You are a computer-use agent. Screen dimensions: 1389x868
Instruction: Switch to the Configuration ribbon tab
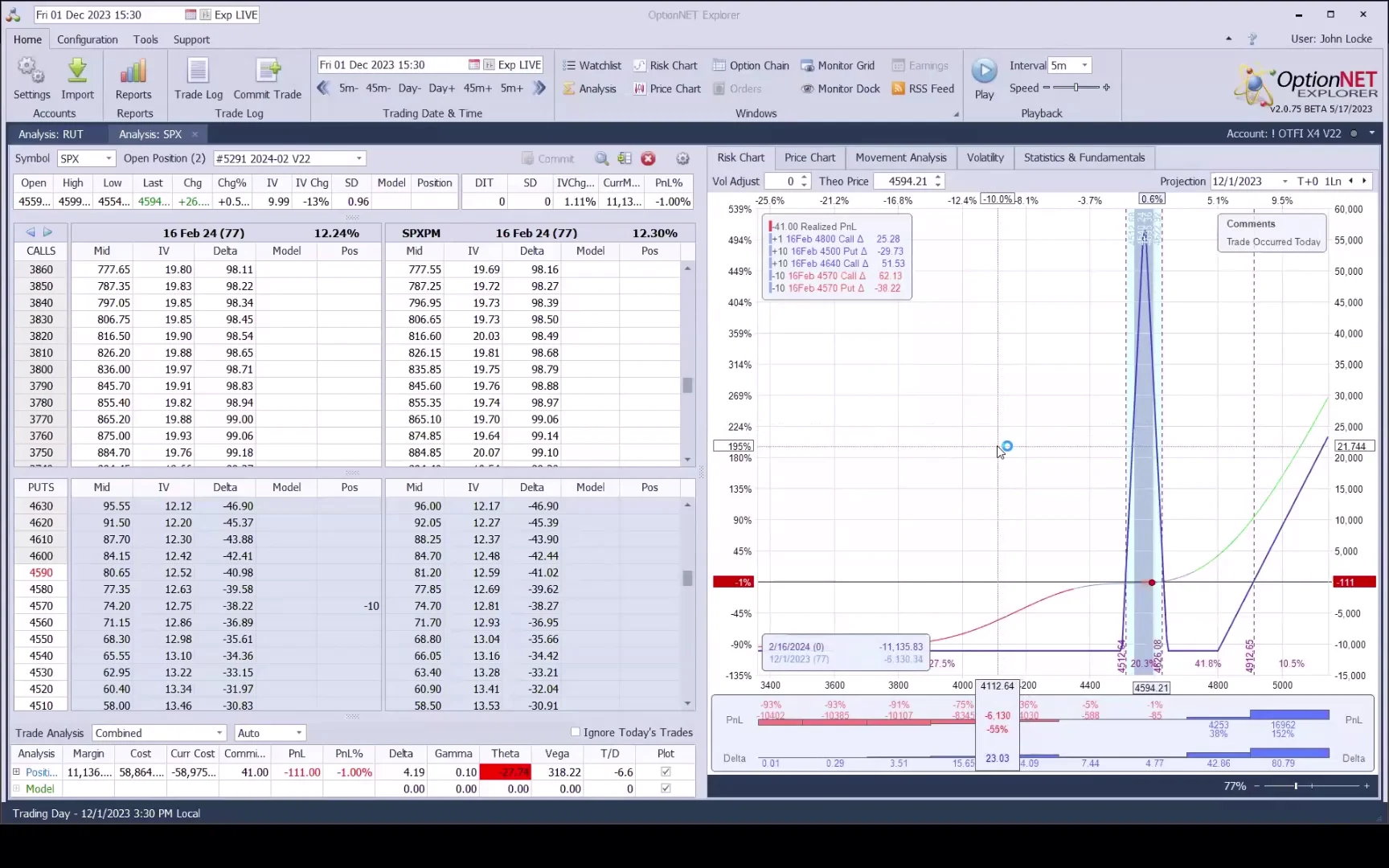coord(87,39)
